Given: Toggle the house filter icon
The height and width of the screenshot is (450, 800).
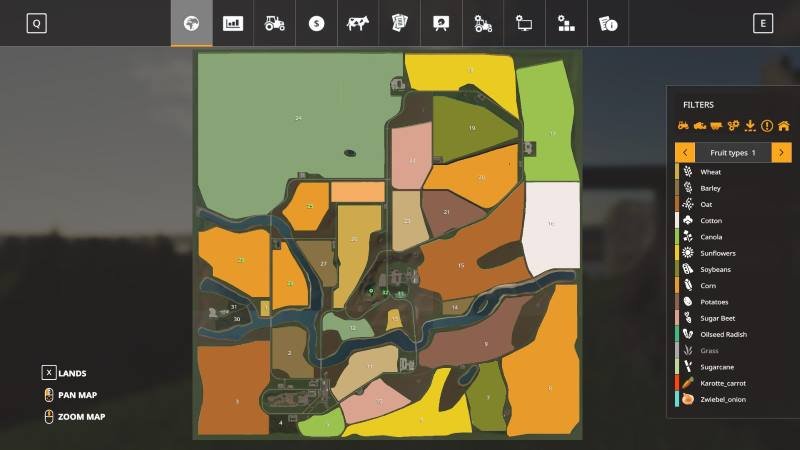Looking at the screenshot, I should pyautogui.click(x=784, y=126).
